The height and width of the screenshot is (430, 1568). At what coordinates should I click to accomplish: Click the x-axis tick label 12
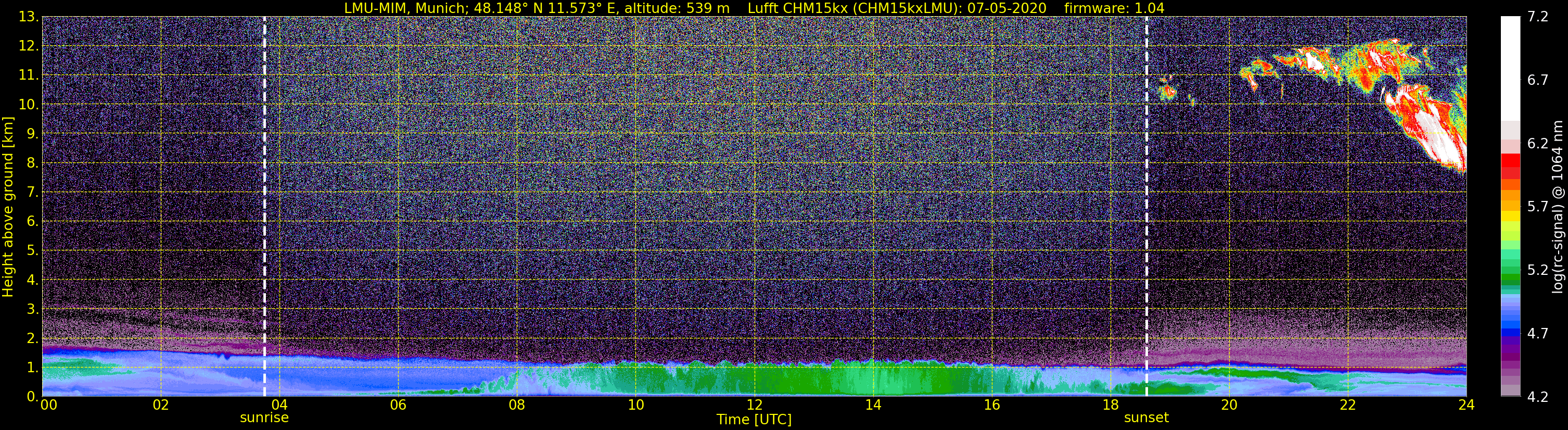pos(754,405)
